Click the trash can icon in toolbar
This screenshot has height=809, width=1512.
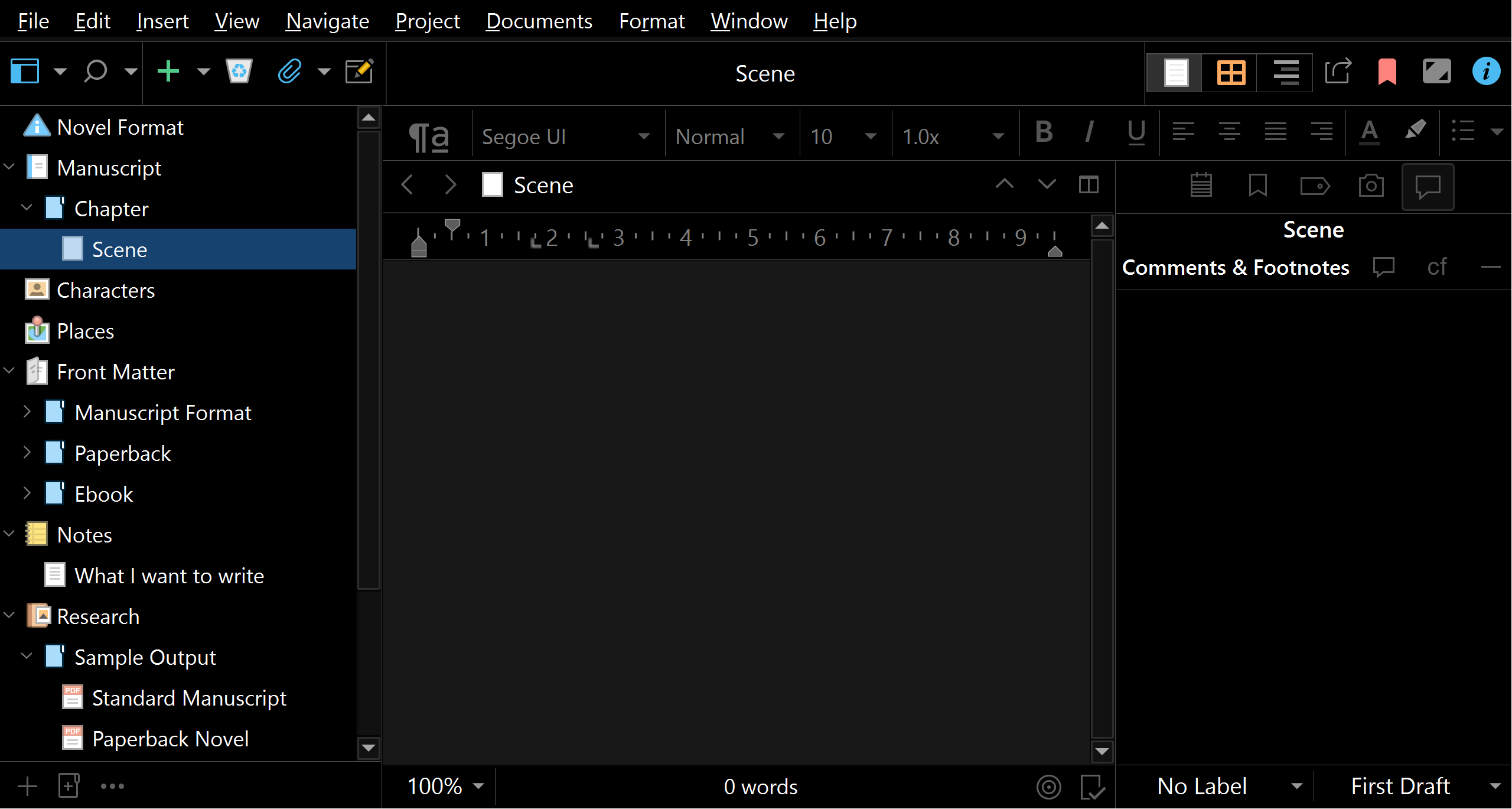coord(239,72)
